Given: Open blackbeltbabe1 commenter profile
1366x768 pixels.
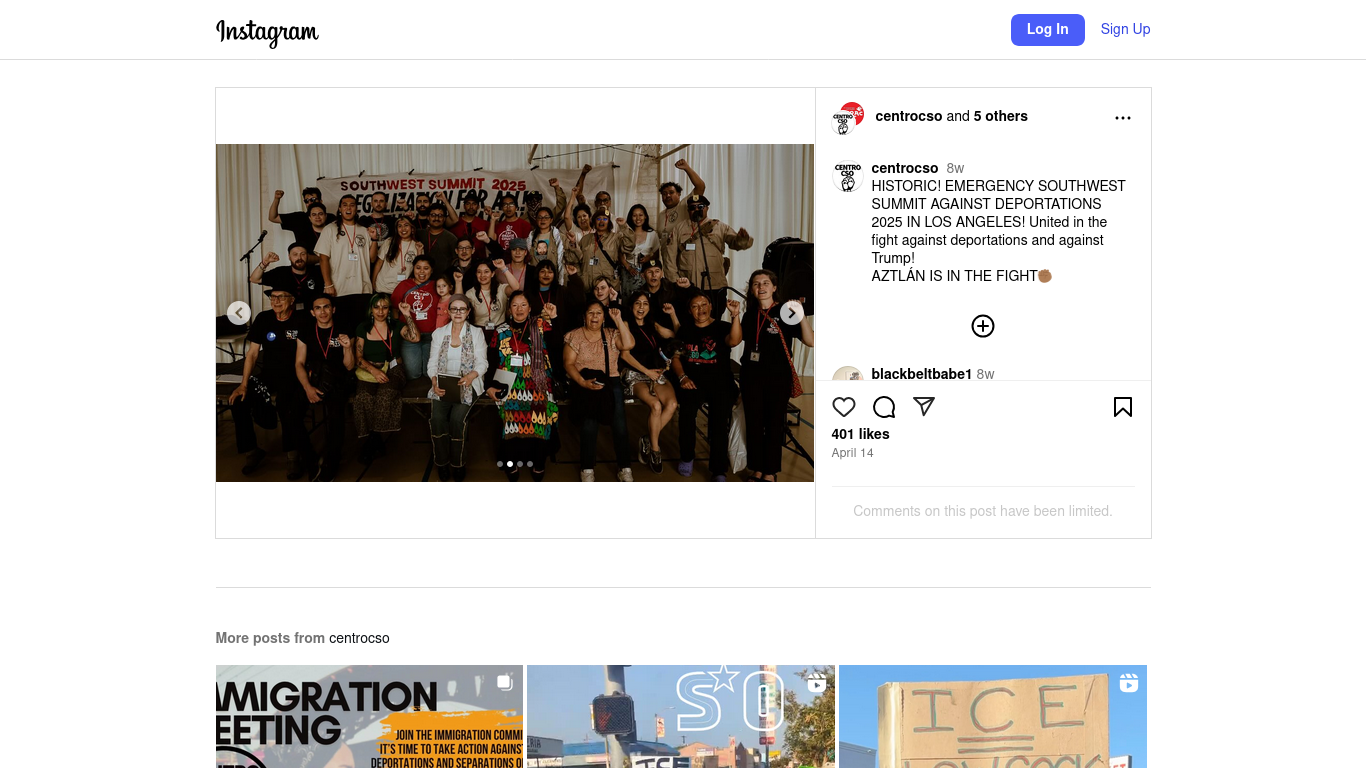Looking at the screenshot, I should point(921,374).
